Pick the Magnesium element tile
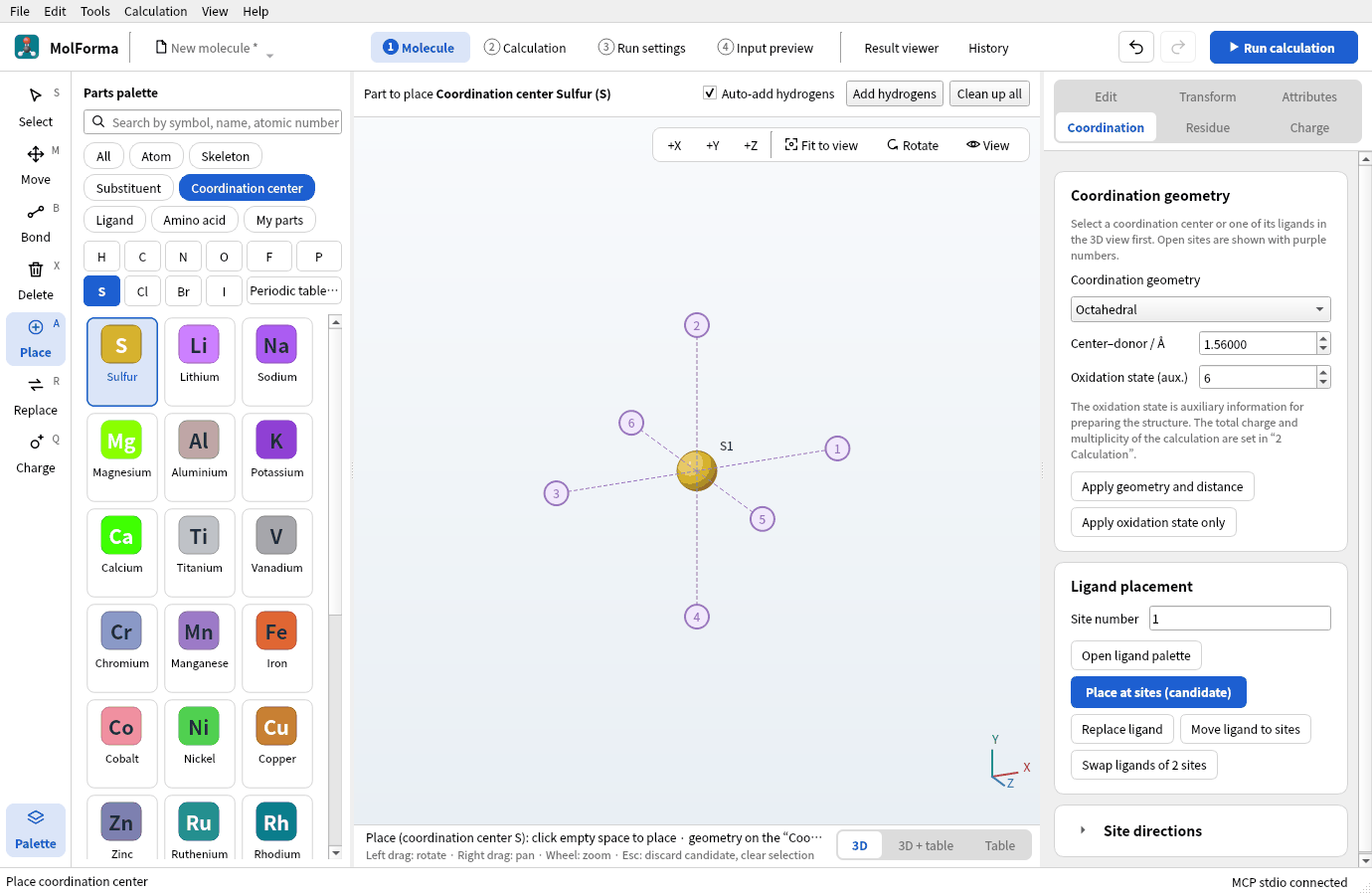 (x=122, y=457)
